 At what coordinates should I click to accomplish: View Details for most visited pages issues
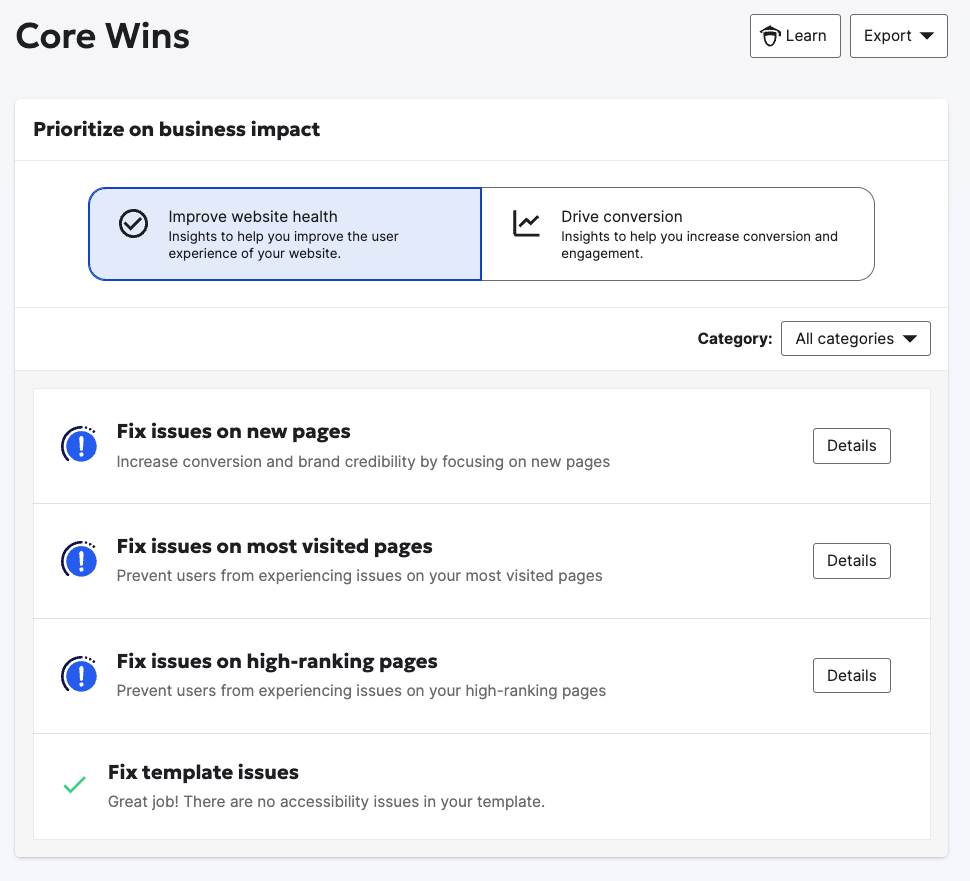pos(851,561)
